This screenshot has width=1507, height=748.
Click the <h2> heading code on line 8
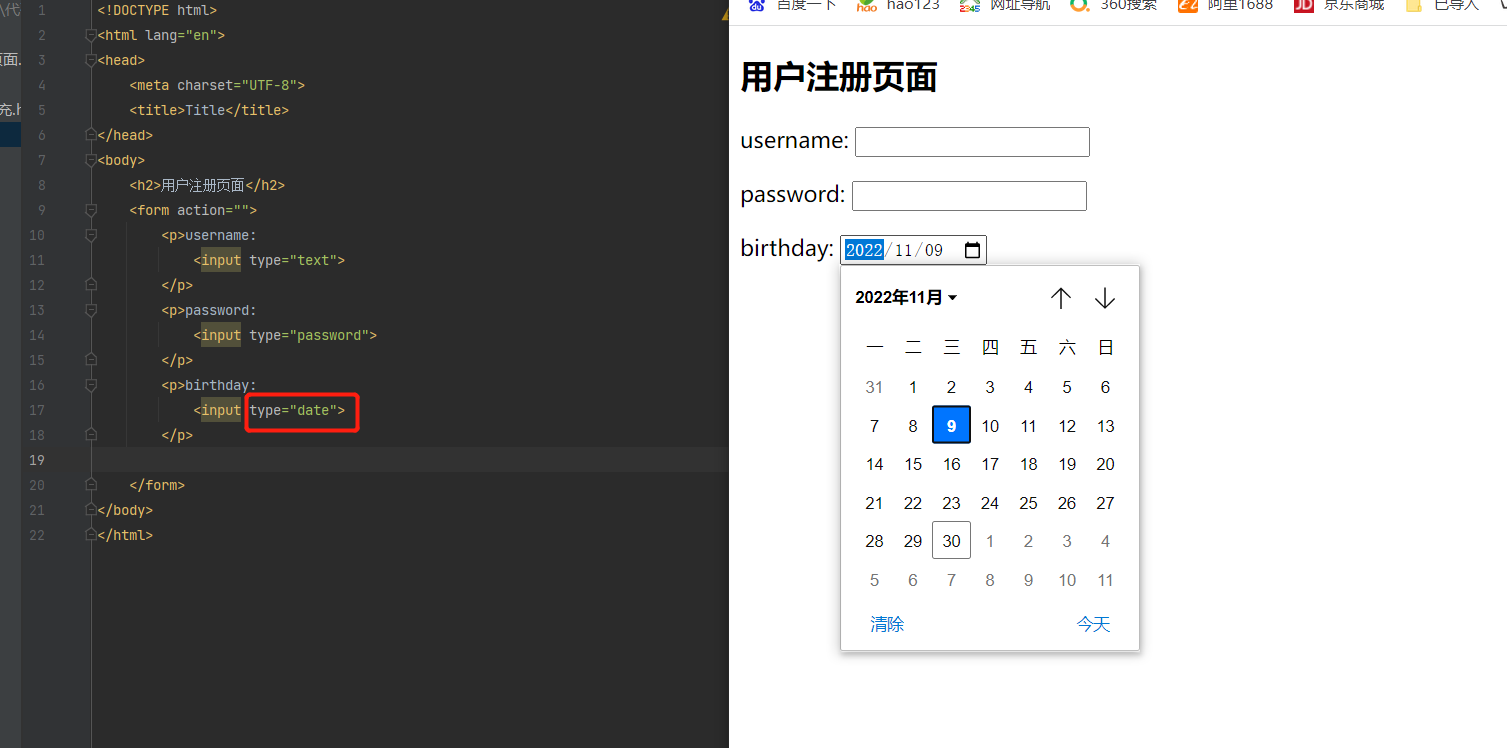[207, 185]
